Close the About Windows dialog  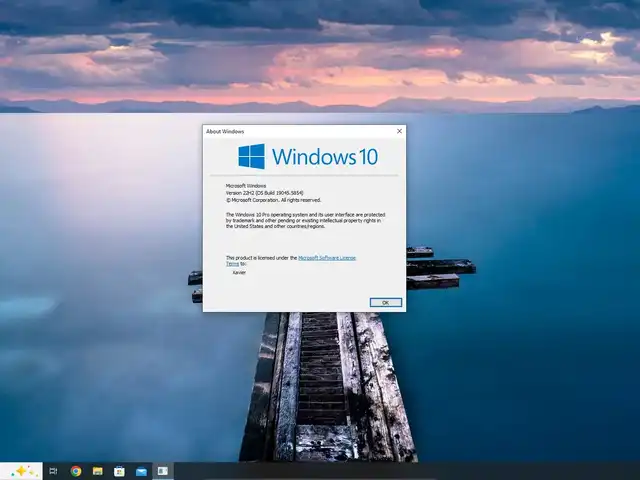[399, 131]
